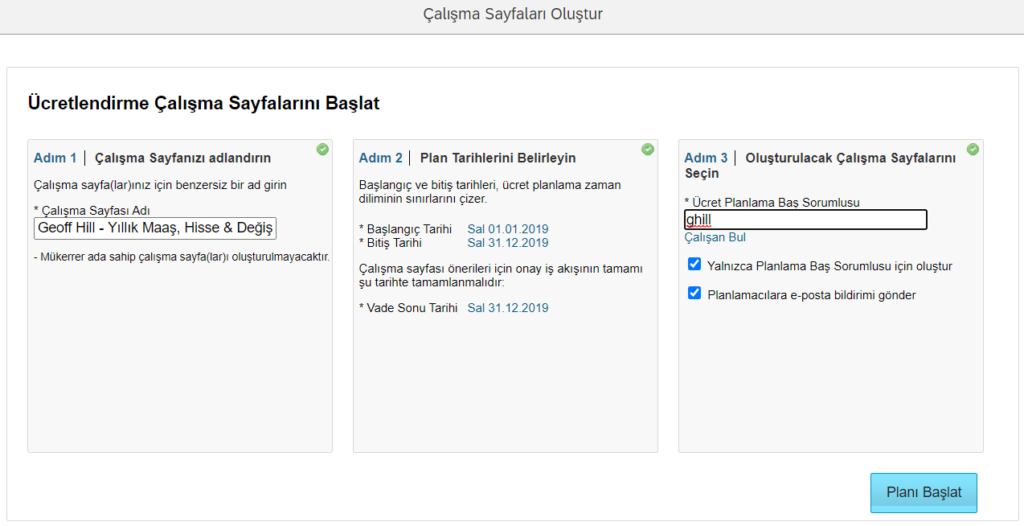
Task: Toggle Planlamacılara e-posta bildirimi gönder checkbox
Action: point(694,294)
